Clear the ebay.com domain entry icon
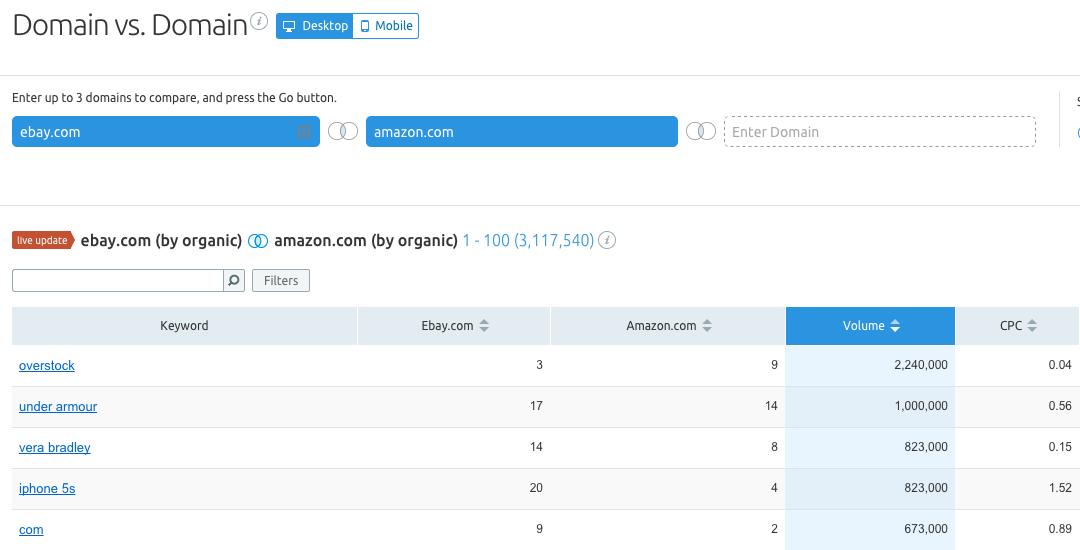 (x=304, y=131)
